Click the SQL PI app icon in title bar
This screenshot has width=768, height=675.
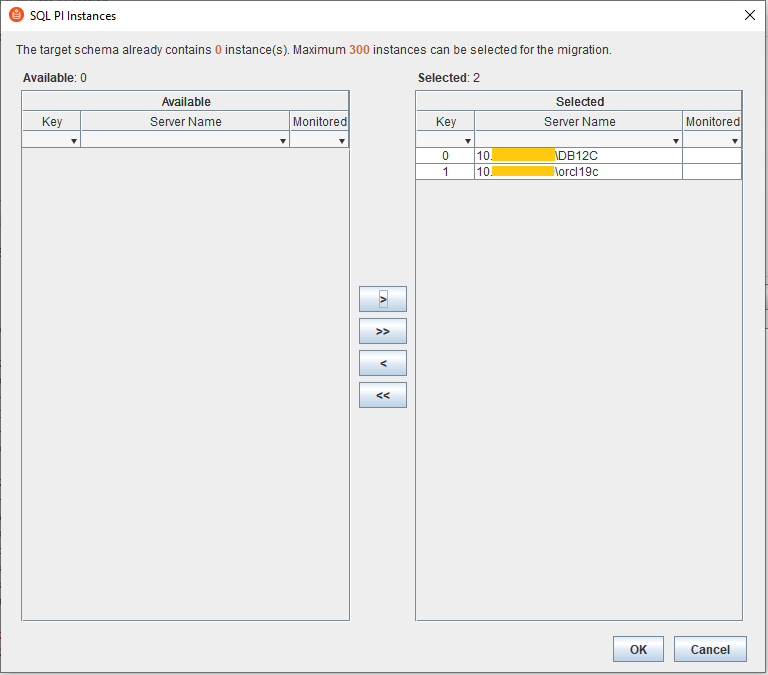pyautogui.click(x=16, y=15)
